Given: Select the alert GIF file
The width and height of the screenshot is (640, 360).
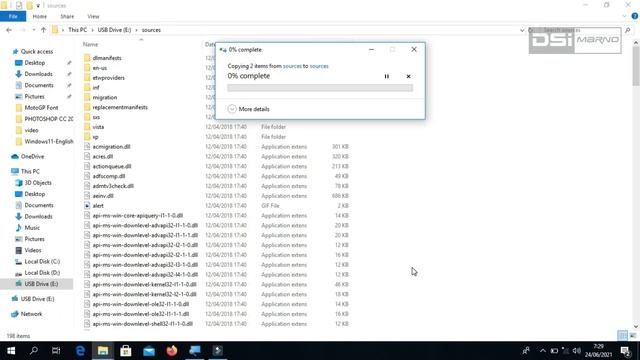Looking at the screenshot, I should click(x=98, y=206).
